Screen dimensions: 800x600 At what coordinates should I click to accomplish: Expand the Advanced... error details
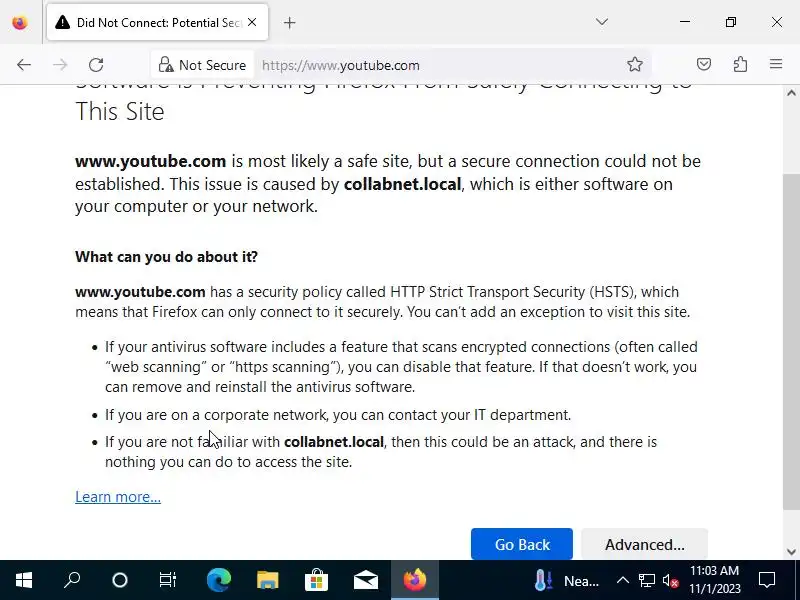click(x=644, y=545)
